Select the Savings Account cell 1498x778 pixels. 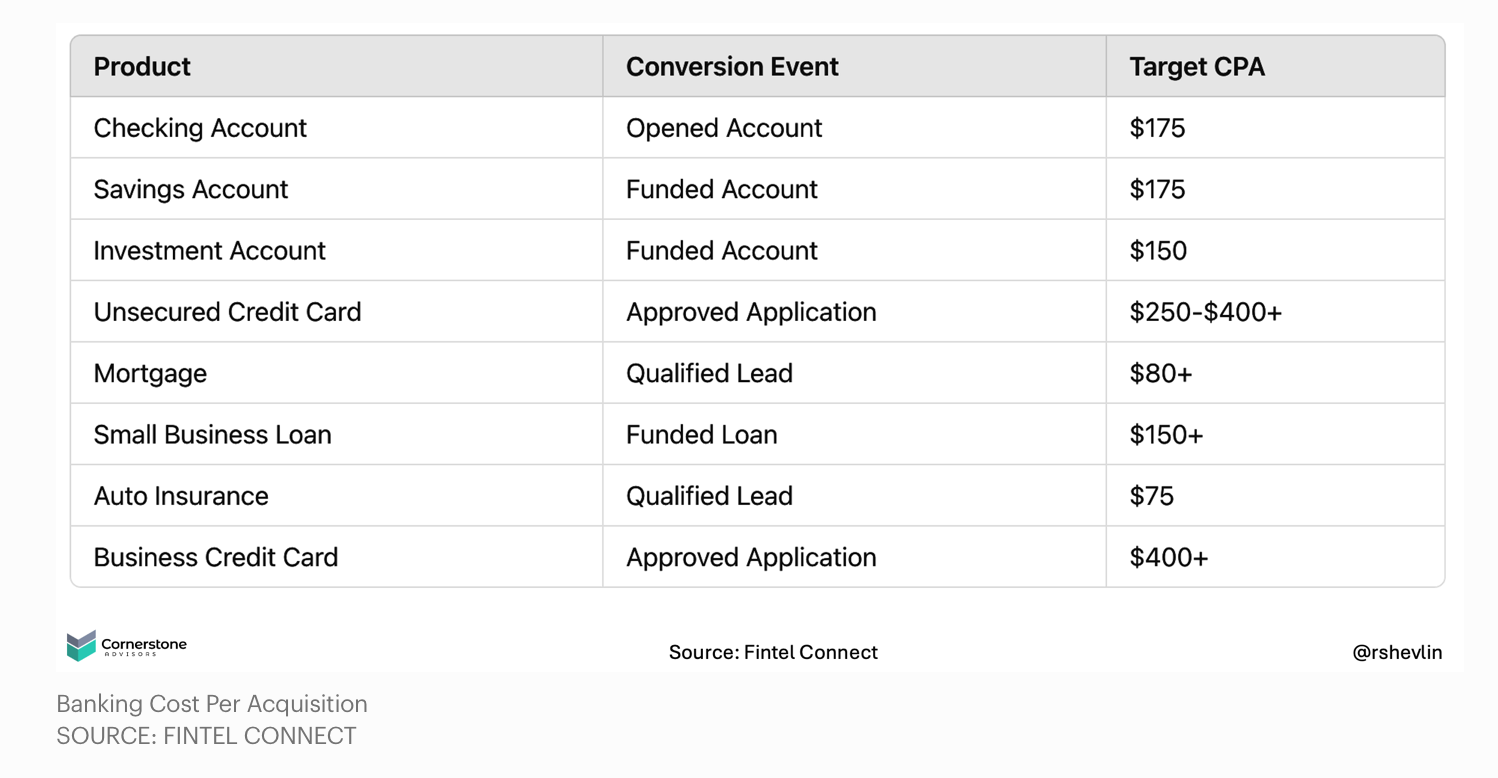click(191, 189)
